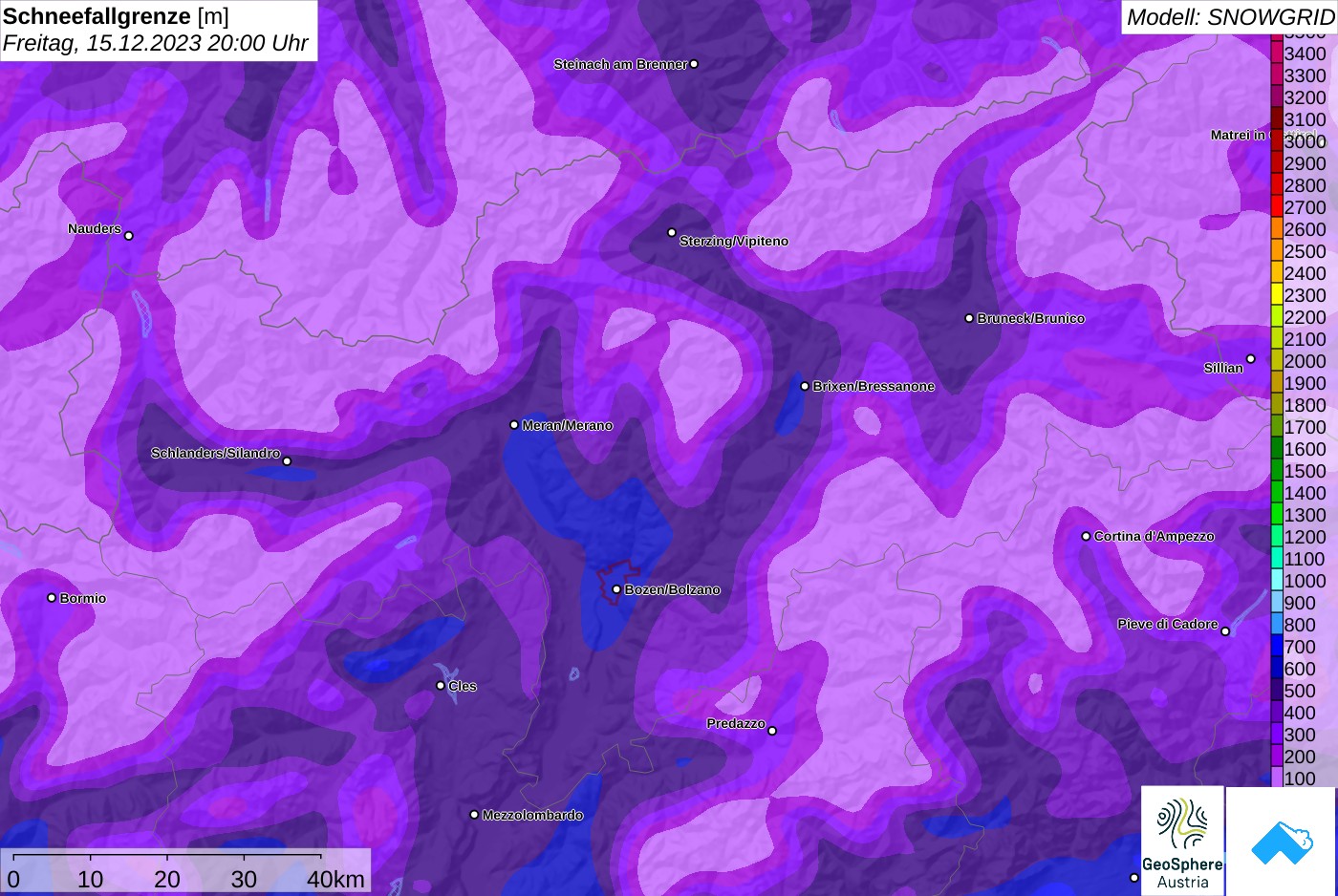Select the Steinach am Brenner marker dot
This screenshot has height=896, width=1338.
click(x=694, y=64)
